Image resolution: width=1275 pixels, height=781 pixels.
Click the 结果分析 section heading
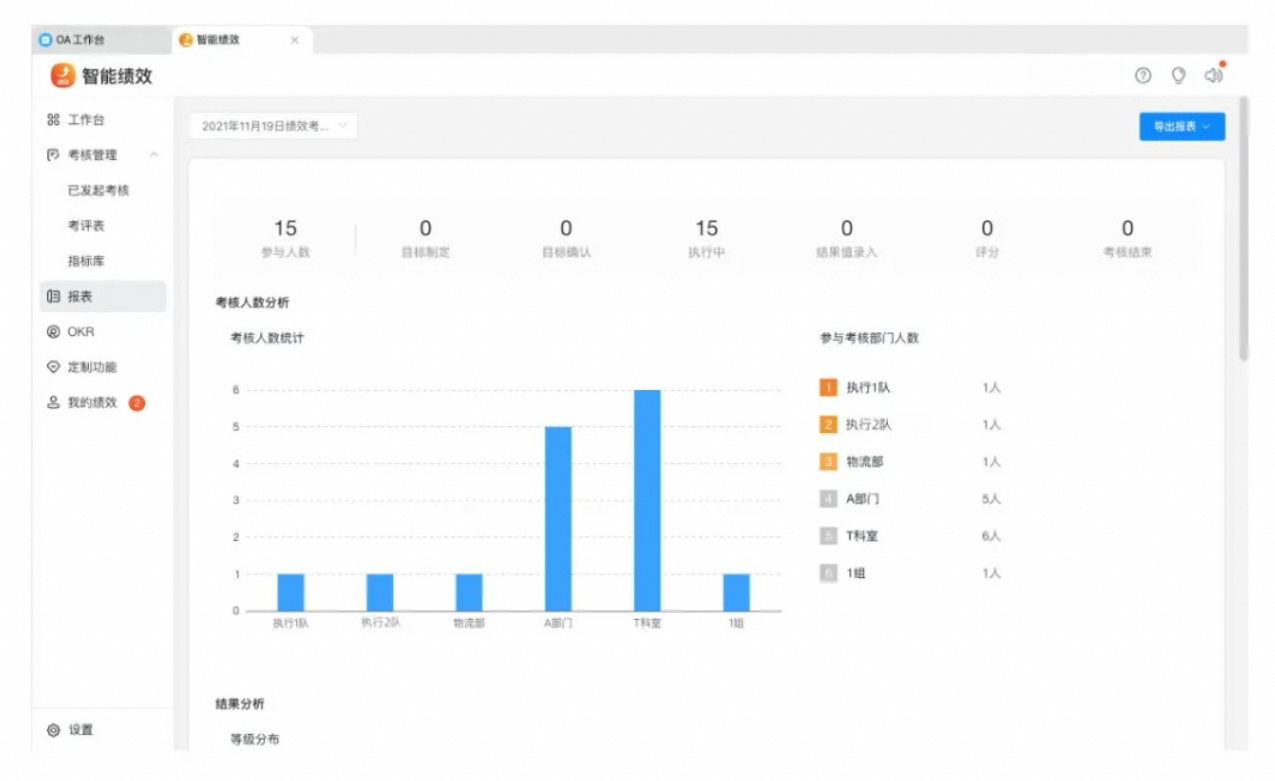(x=240, y=704)
